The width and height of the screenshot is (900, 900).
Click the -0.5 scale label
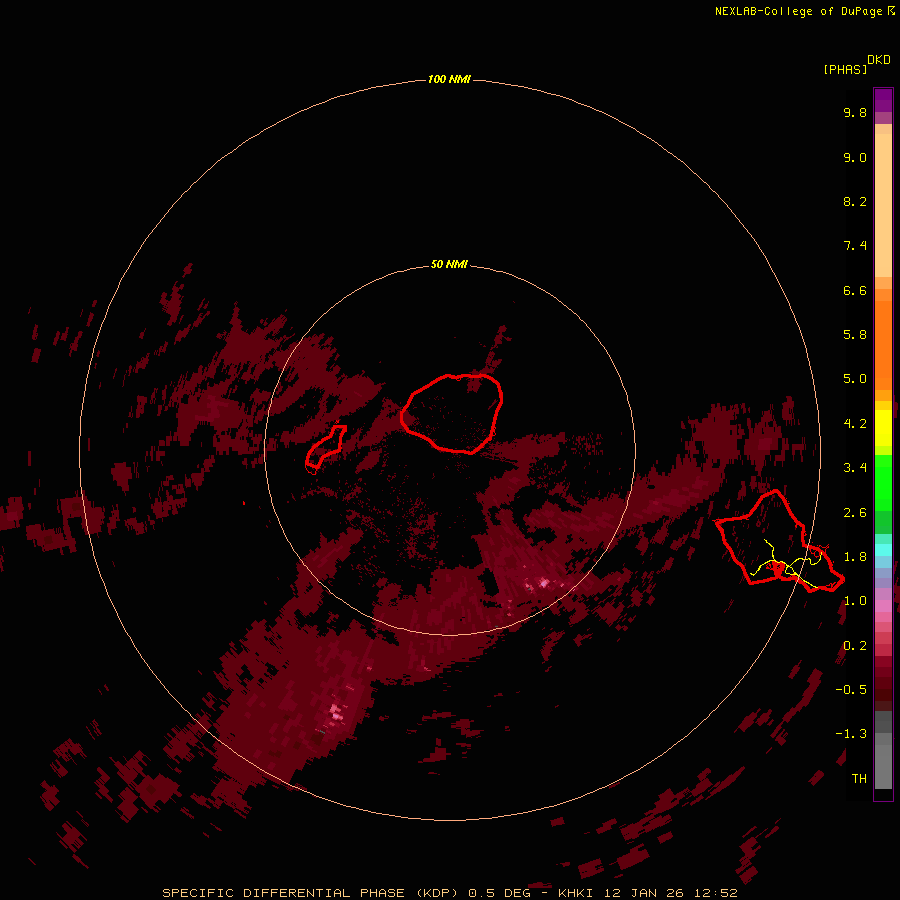[851, 690]
